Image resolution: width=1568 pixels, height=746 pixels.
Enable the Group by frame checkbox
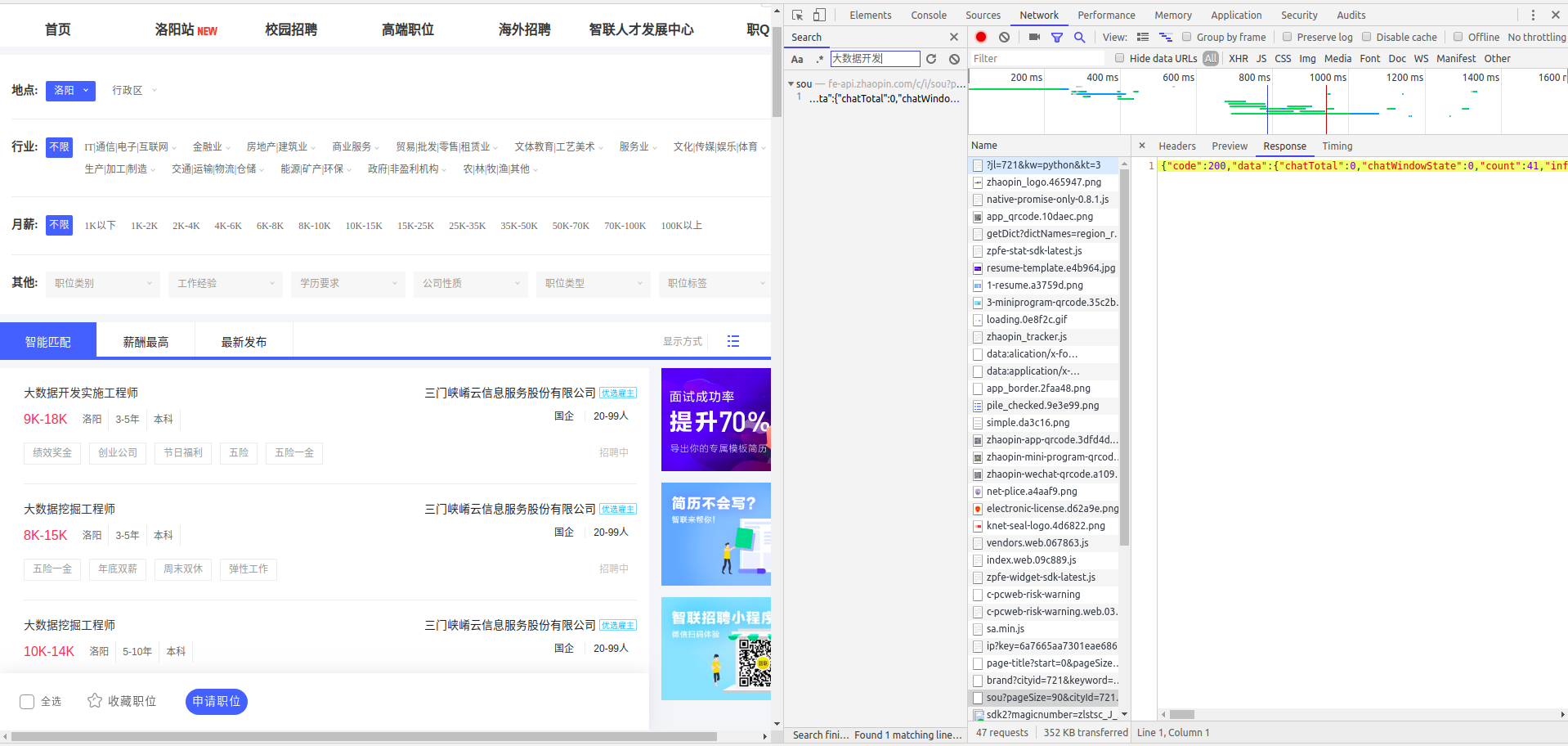click(1187, 37)
